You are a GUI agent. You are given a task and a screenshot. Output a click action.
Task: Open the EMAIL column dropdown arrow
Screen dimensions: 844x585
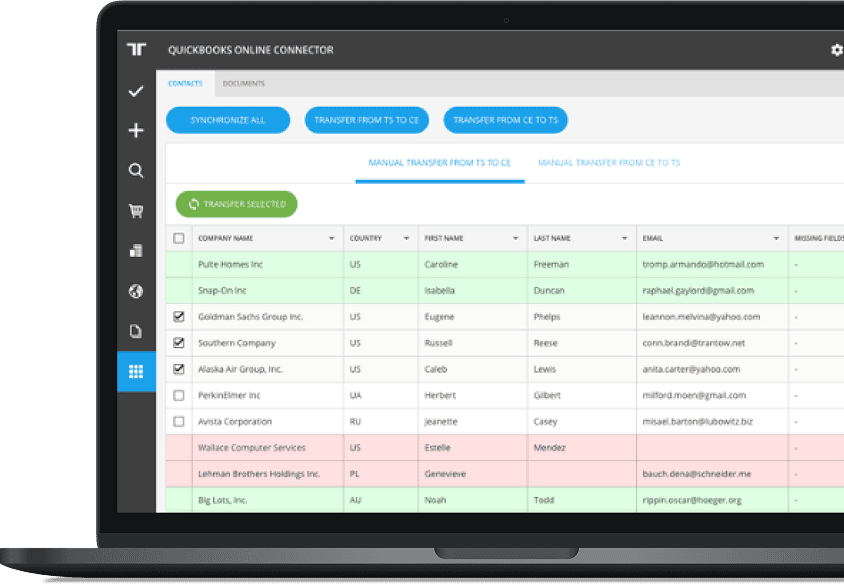point(775,238)
